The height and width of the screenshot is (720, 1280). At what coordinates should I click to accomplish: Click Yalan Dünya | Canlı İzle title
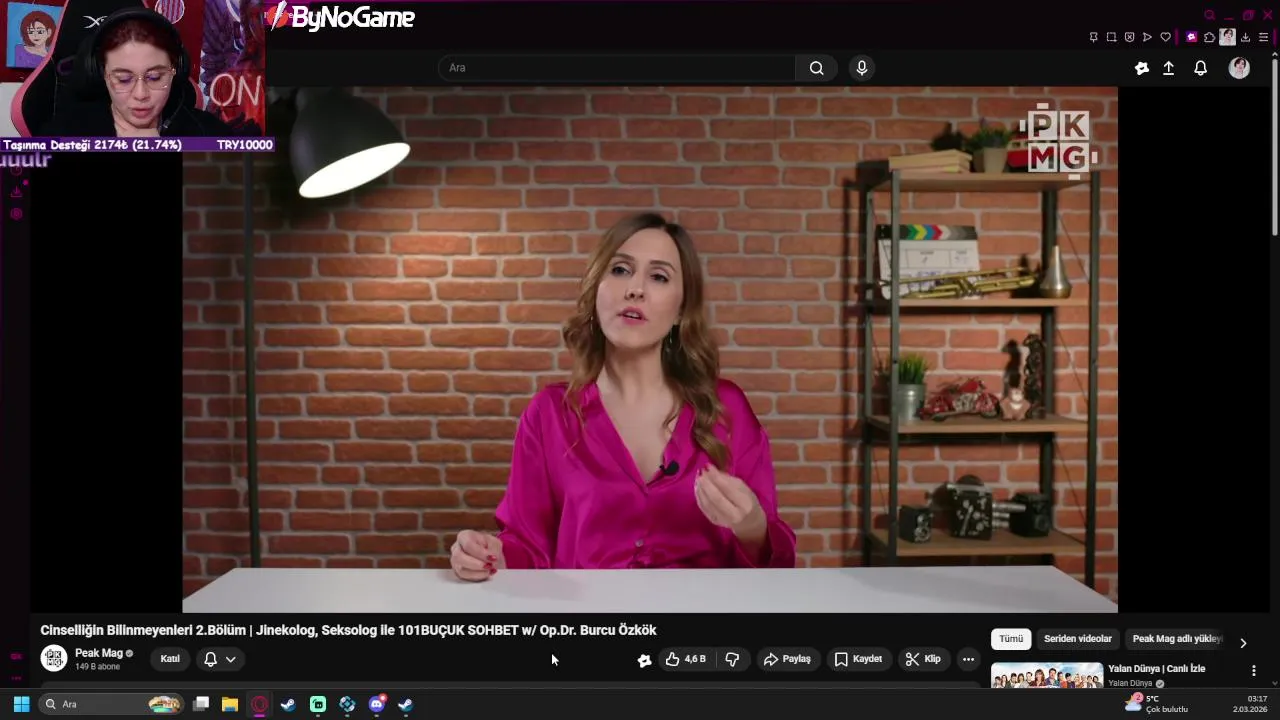coord(1157,669)
